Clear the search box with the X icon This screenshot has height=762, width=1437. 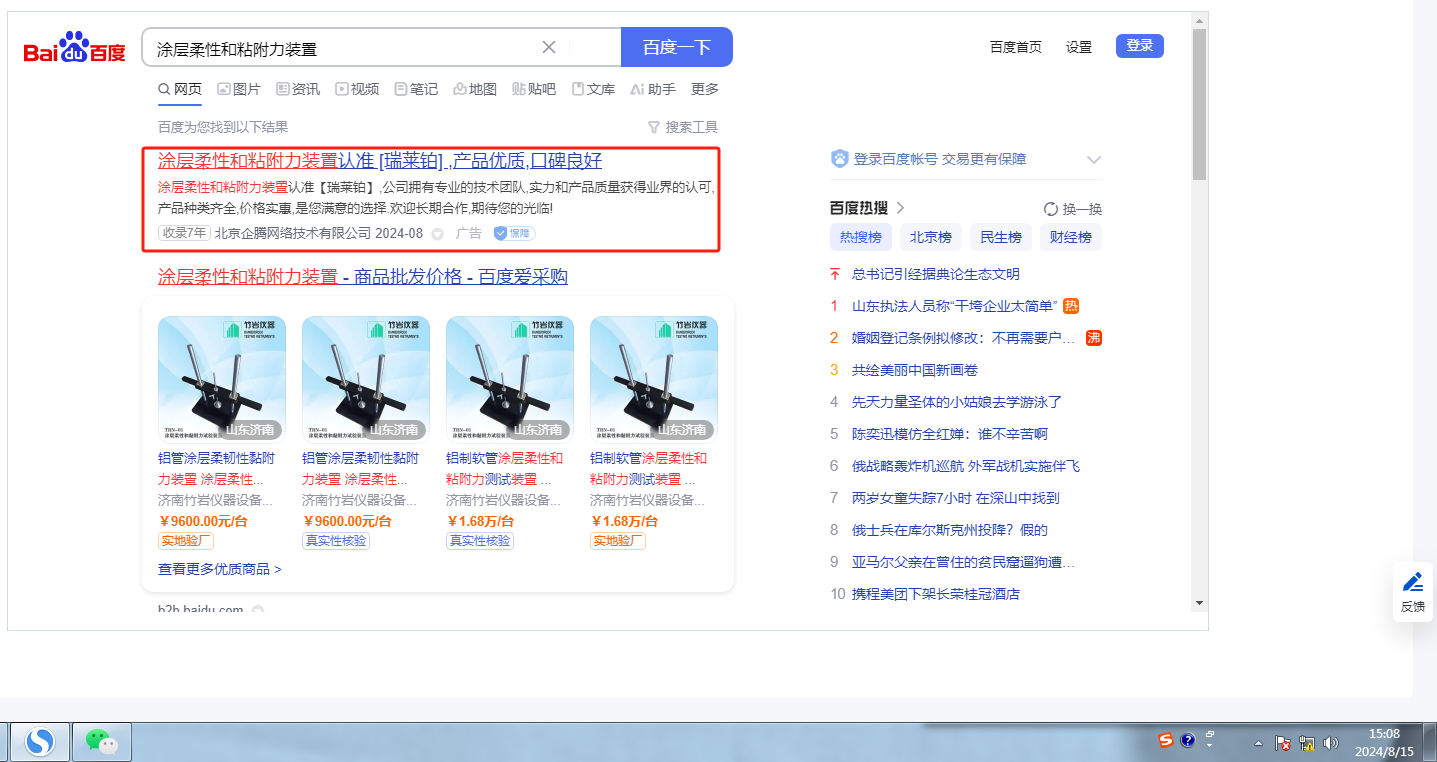[549, 47]
